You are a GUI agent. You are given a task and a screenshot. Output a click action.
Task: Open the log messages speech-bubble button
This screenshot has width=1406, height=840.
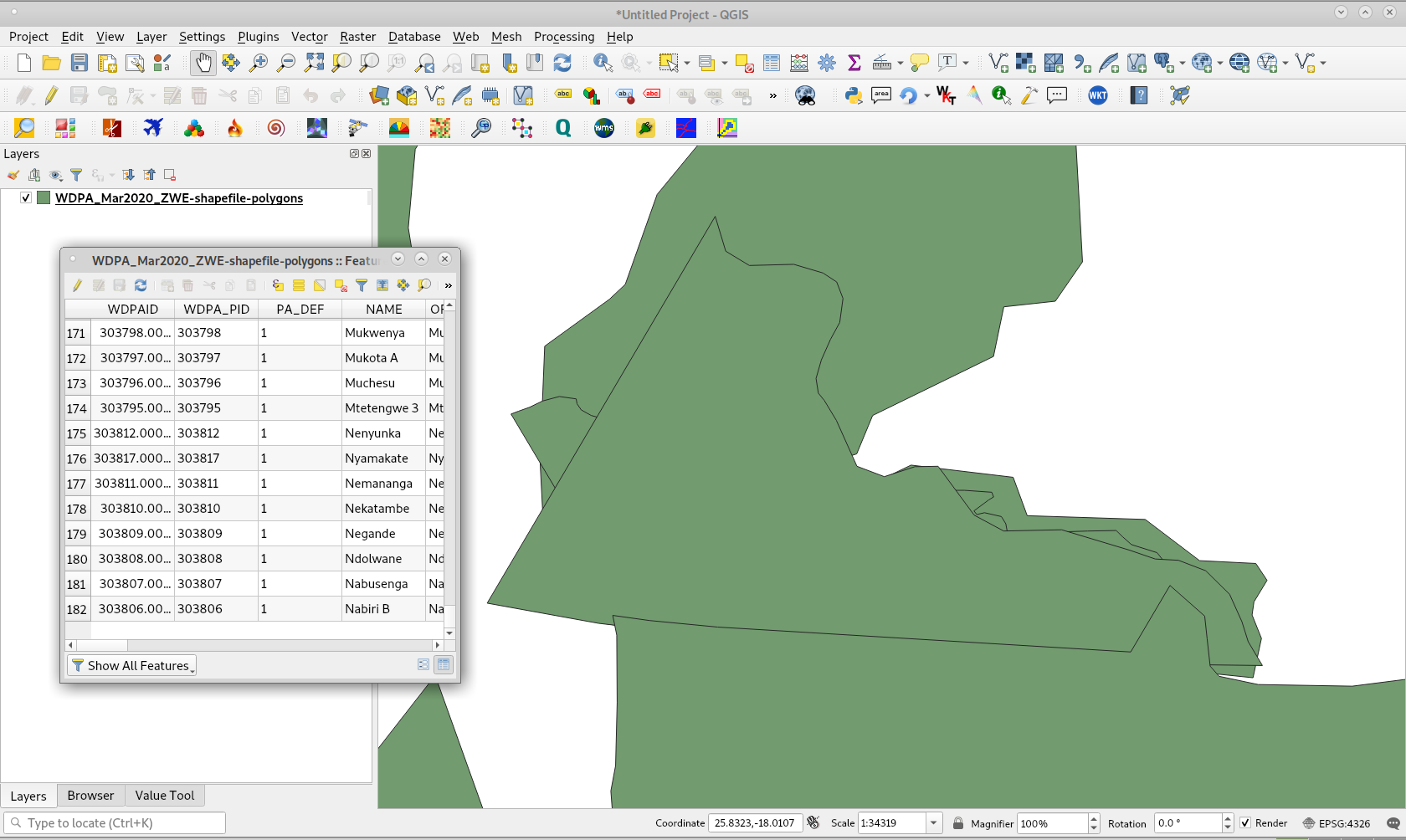click(1393, 823)
